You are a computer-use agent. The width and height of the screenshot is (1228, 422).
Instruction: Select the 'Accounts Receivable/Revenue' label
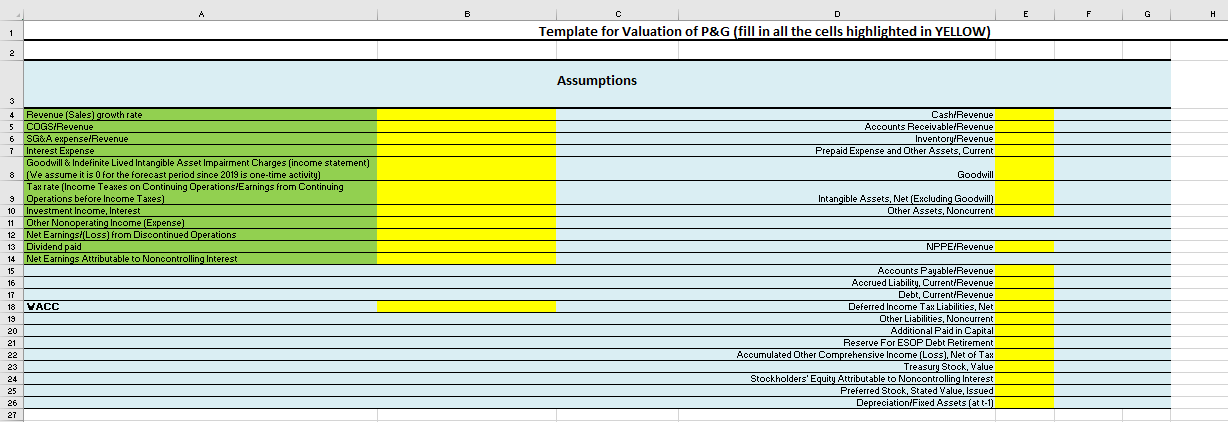838,127
